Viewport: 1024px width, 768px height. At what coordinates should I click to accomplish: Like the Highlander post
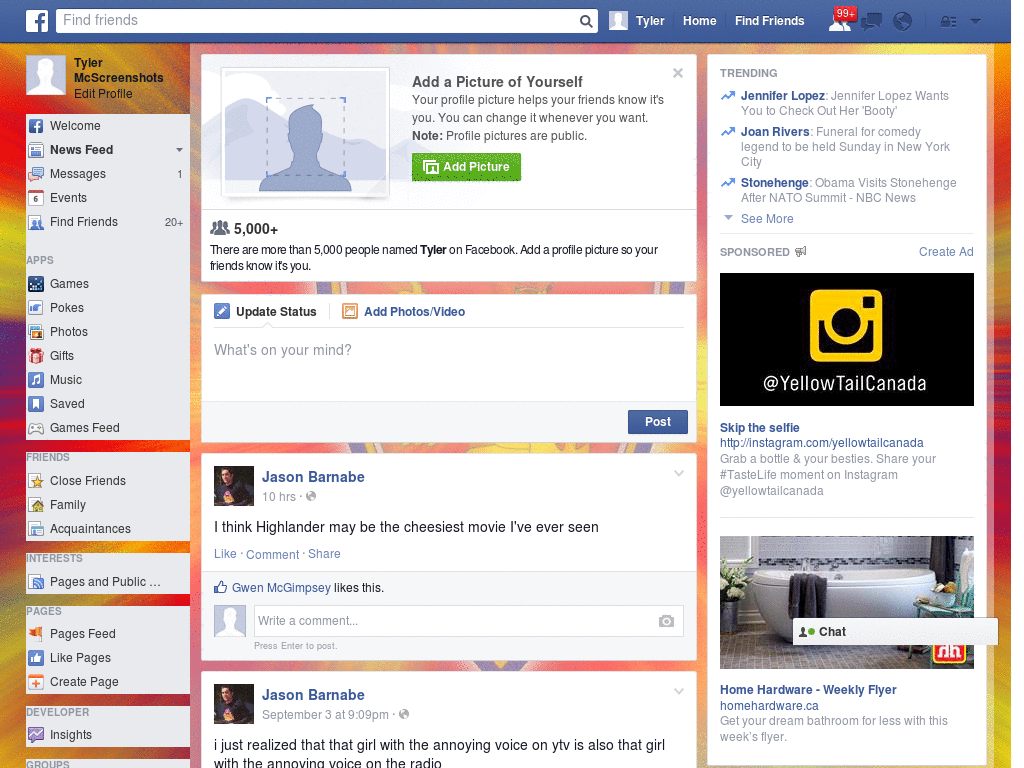[225, 554]
